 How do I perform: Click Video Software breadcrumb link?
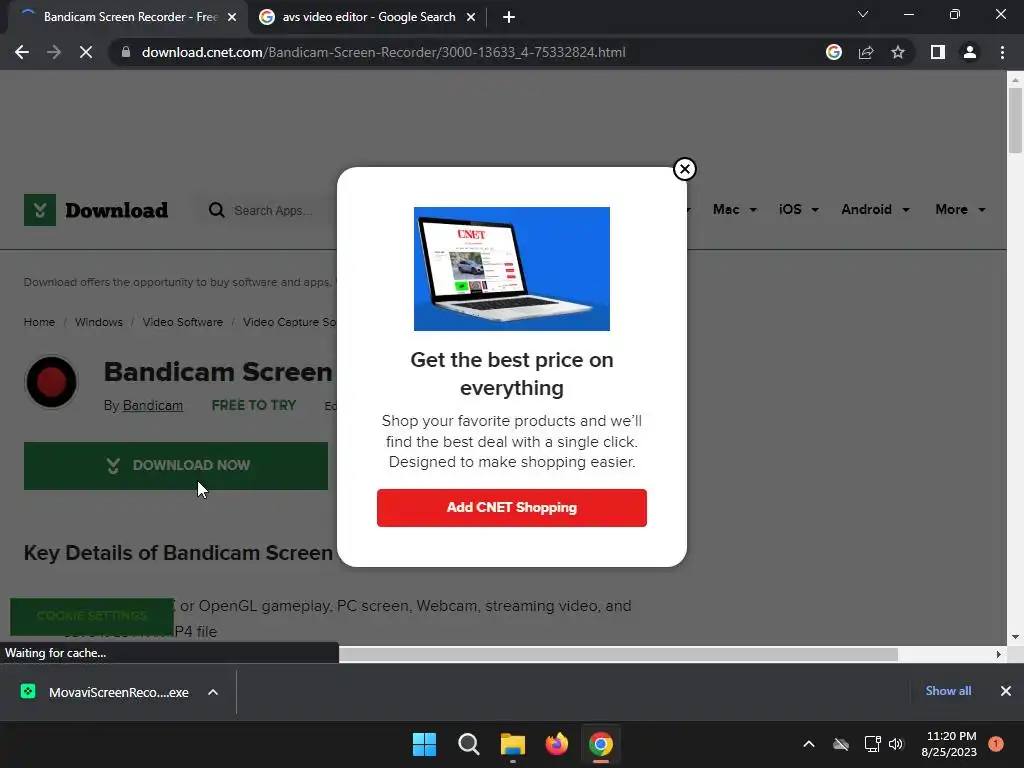point(182,322)
